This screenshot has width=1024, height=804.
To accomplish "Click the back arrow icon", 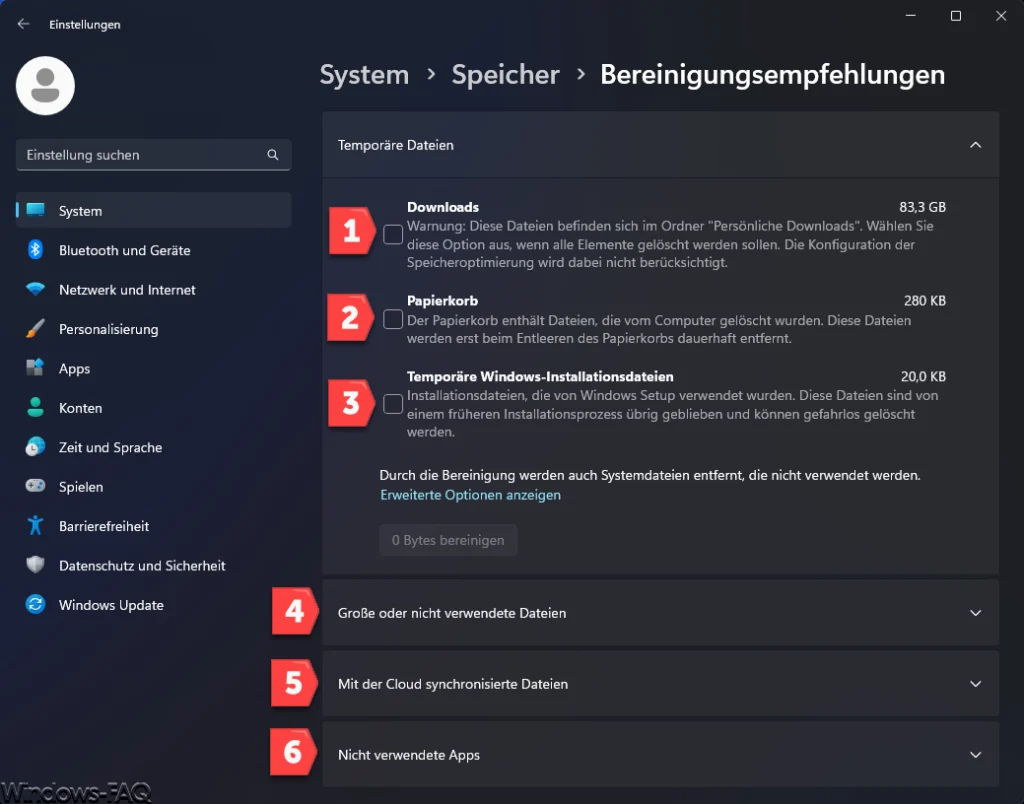I will click(x=24, y=24).
